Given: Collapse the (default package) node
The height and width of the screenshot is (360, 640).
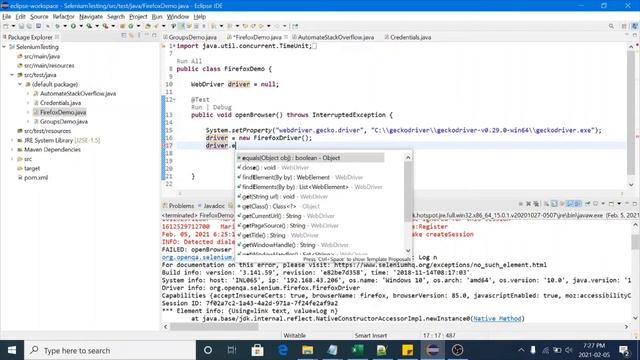Looking at the screenshot, I should pos(20,84).
